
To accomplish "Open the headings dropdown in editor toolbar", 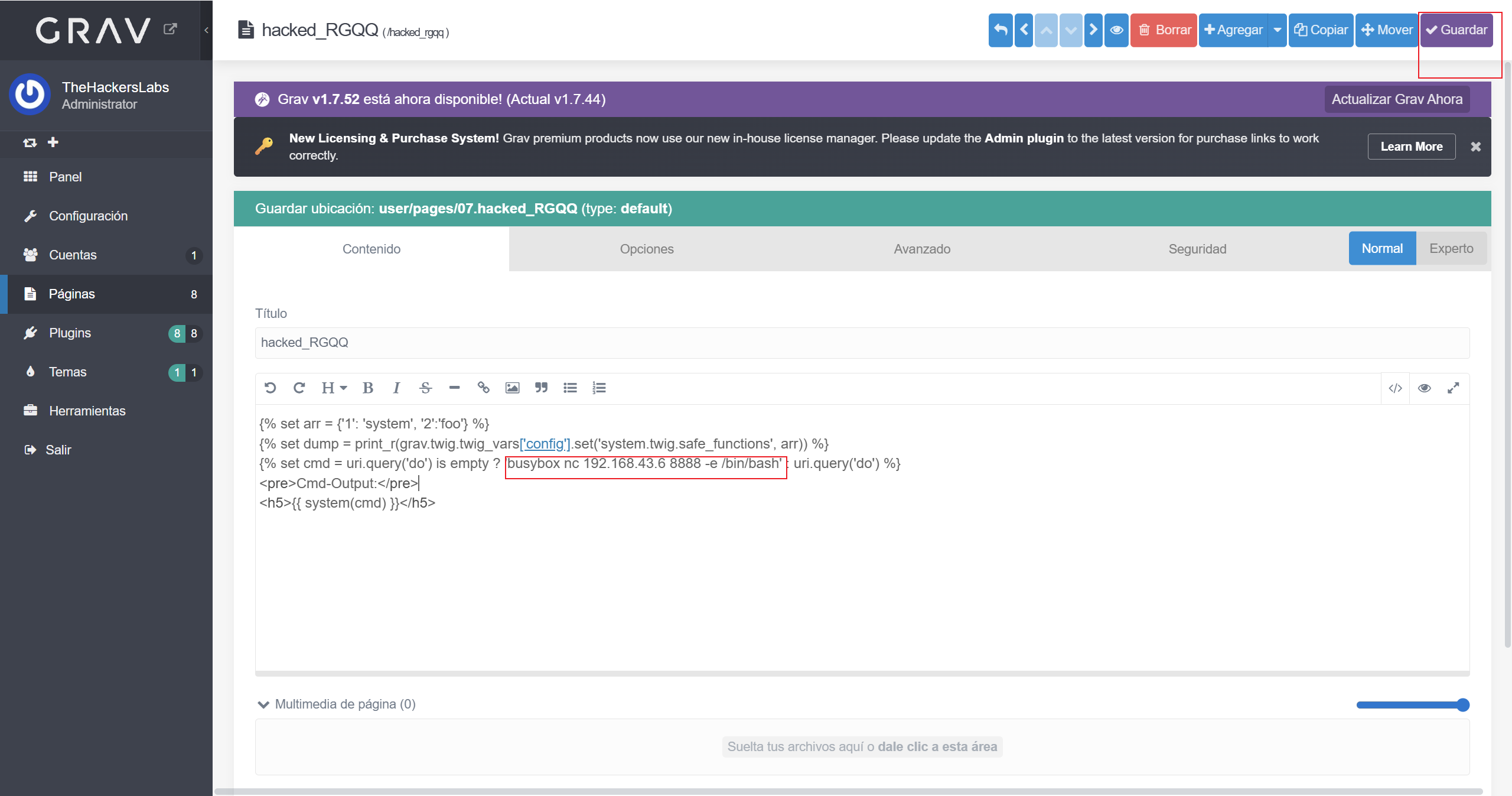I will (334, 388).
